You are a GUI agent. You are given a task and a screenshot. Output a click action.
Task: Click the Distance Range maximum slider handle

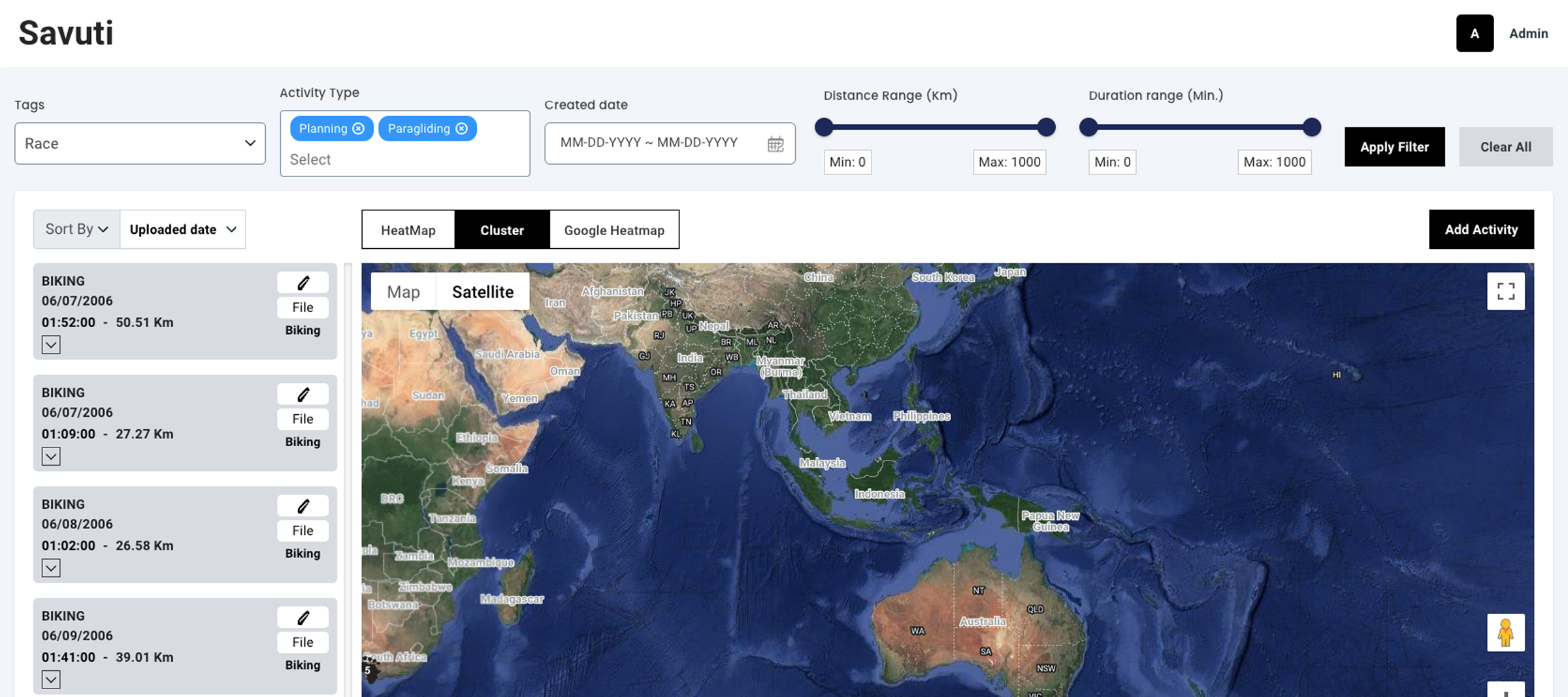[1046, 127]
